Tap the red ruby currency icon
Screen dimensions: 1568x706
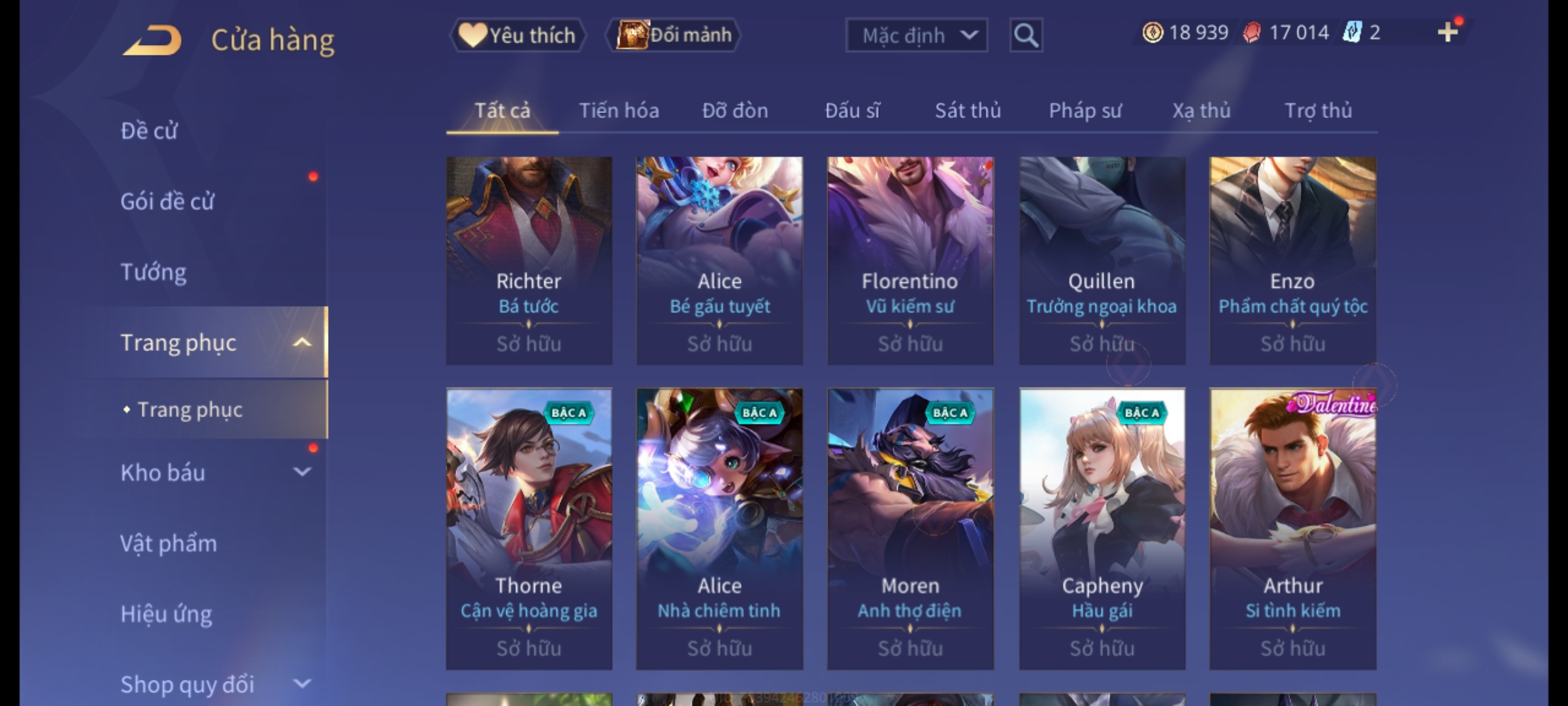pos(1252,33)
